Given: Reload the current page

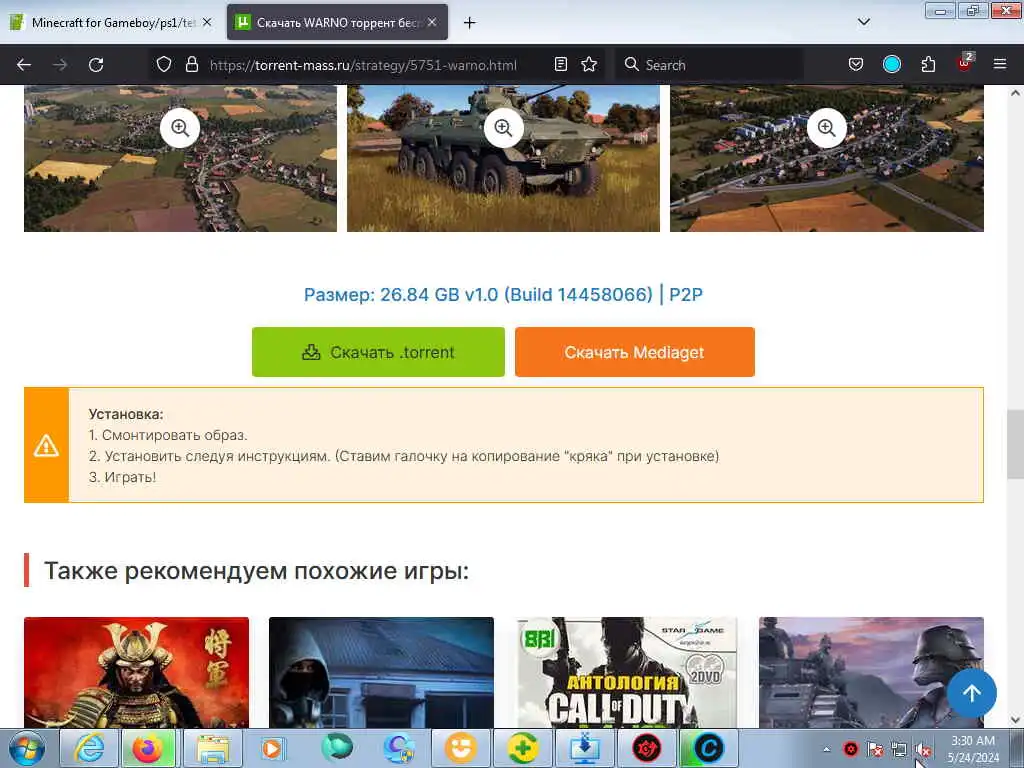Looking at the screenshot, I should pyautogui.click(x=96, y=65).
